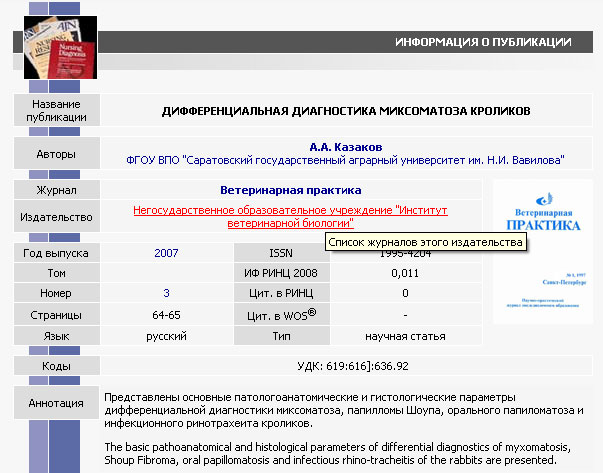Click the impact factor value 0,011

pos(404,273)
